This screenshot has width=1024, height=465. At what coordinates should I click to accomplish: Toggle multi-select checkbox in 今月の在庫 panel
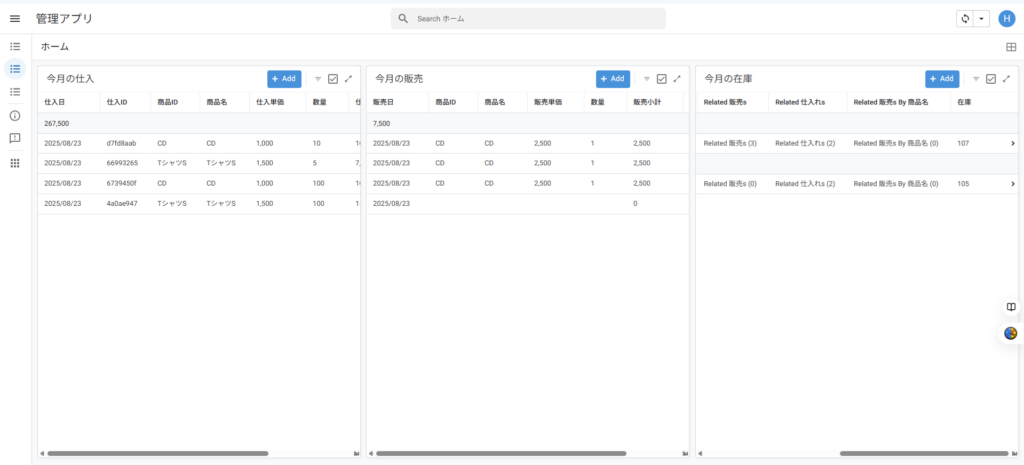[x=991, y=79]
